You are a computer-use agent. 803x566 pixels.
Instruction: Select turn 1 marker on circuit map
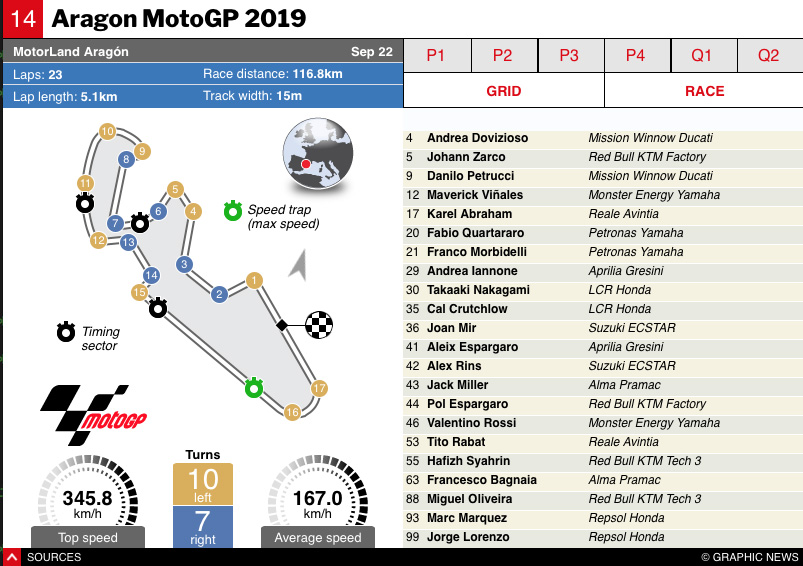point(255,280)
